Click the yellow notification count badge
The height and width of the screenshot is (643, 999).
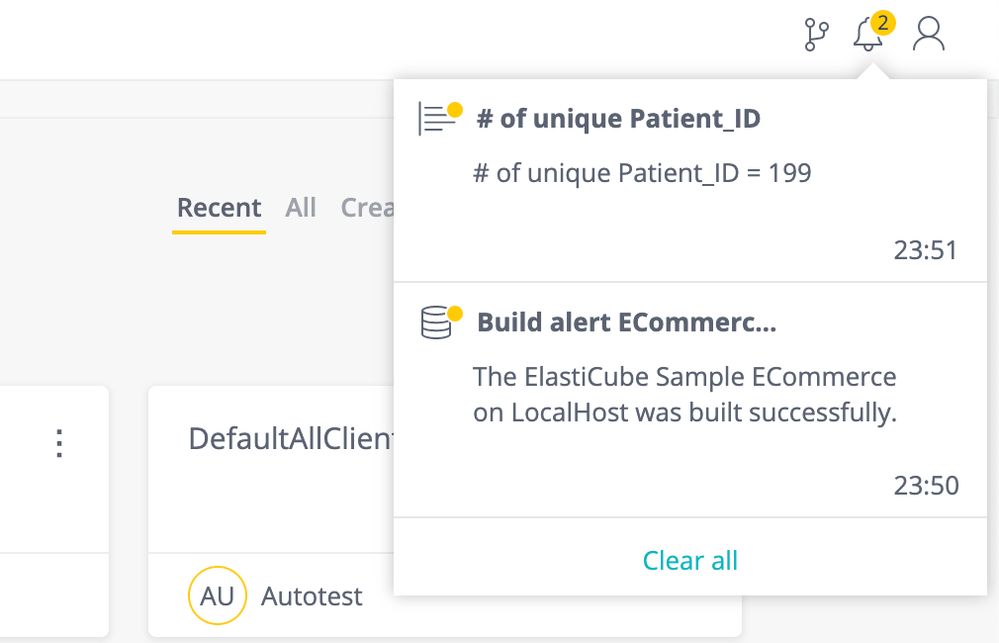pyautogui.click(x=882, y=22)
